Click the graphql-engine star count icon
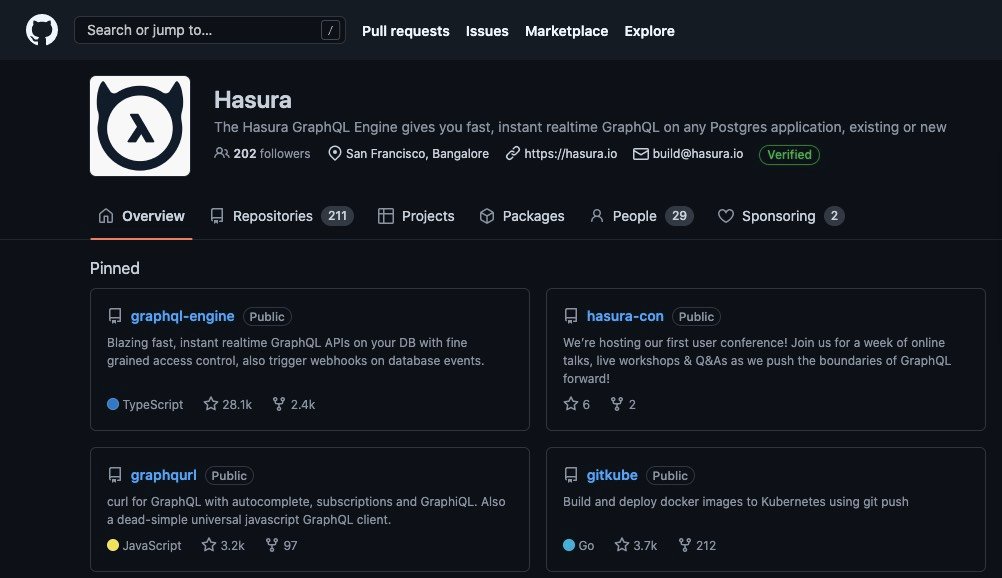This screenshot has width=1002, height=578. (211, 404)
